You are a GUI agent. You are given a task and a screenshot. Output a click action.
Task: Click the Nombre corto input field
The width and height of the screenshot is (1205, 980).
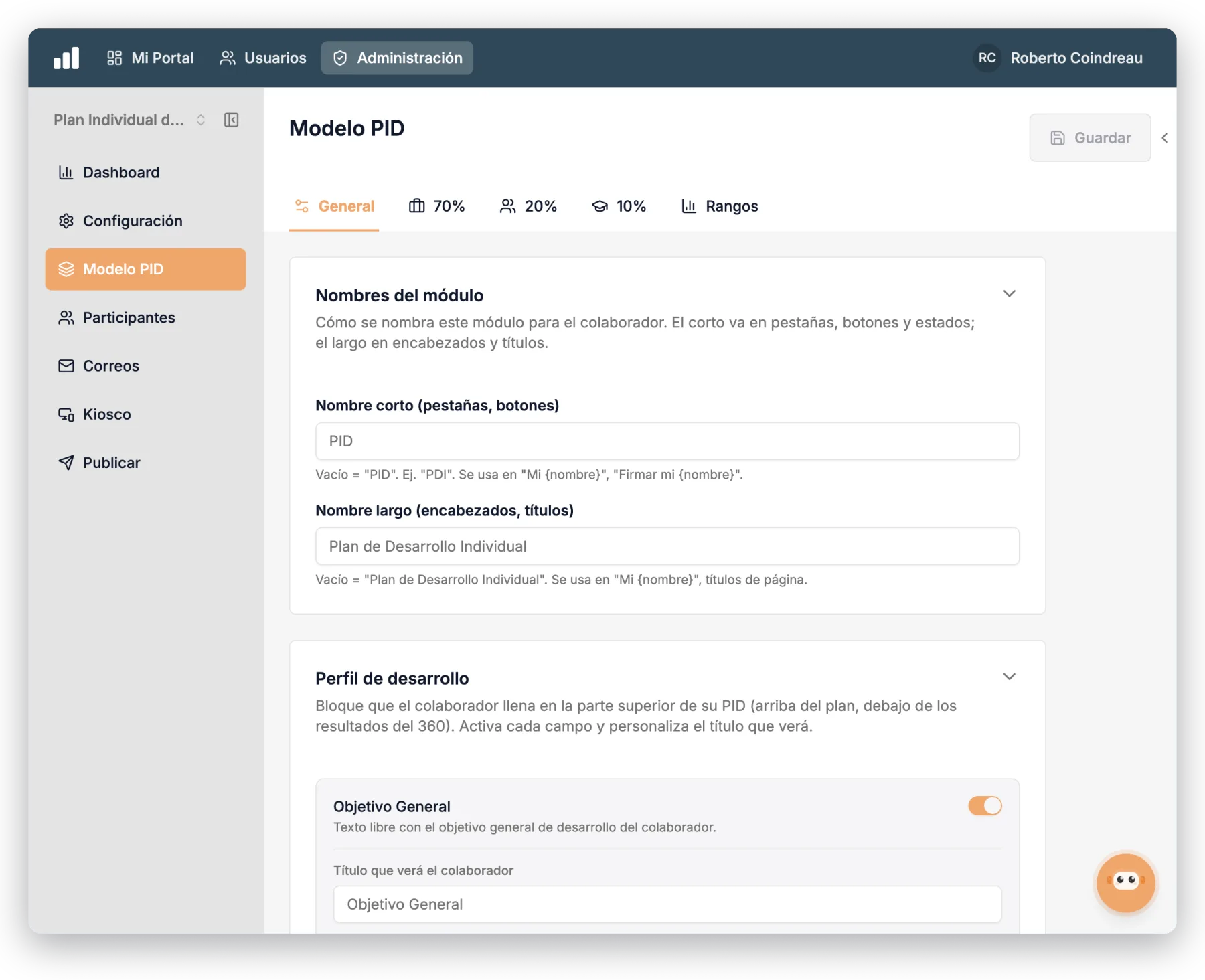667,441
